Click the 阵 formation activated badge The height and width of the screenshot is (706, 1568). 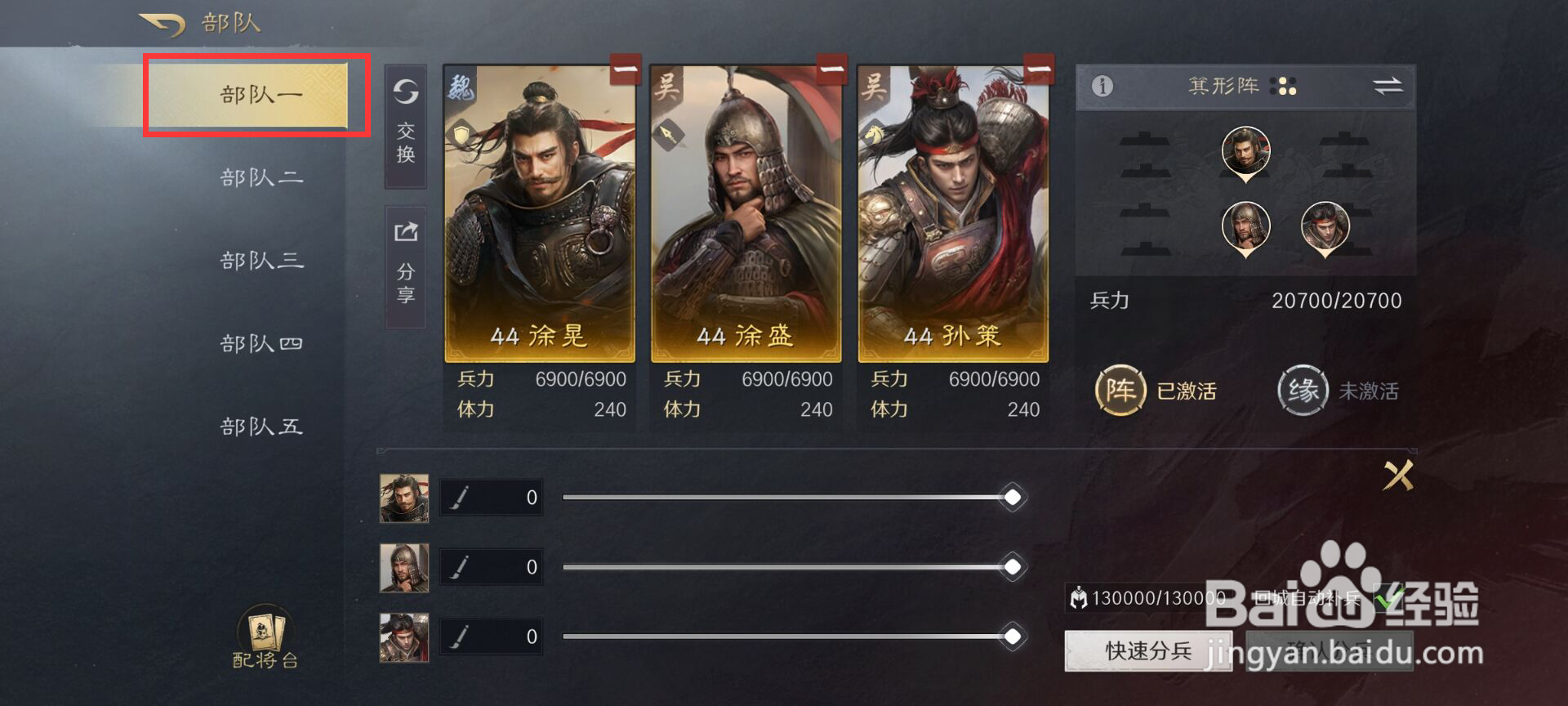pyautogui.click(x=1120, y=391)
